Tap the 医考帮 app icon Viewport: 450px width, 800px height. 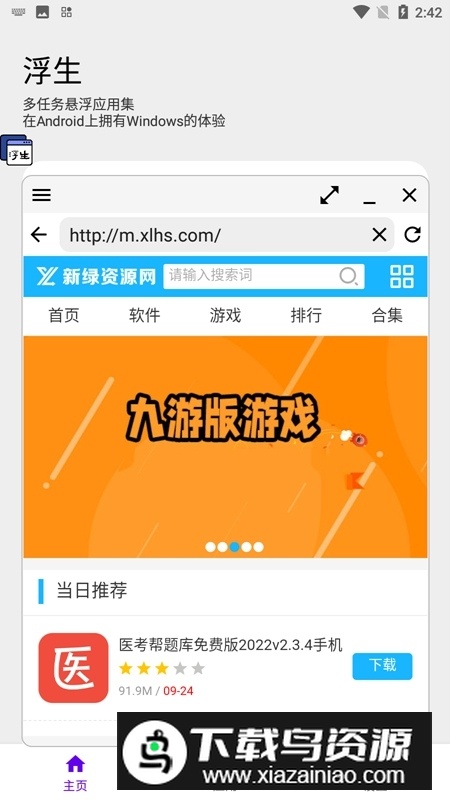point(73,667)
